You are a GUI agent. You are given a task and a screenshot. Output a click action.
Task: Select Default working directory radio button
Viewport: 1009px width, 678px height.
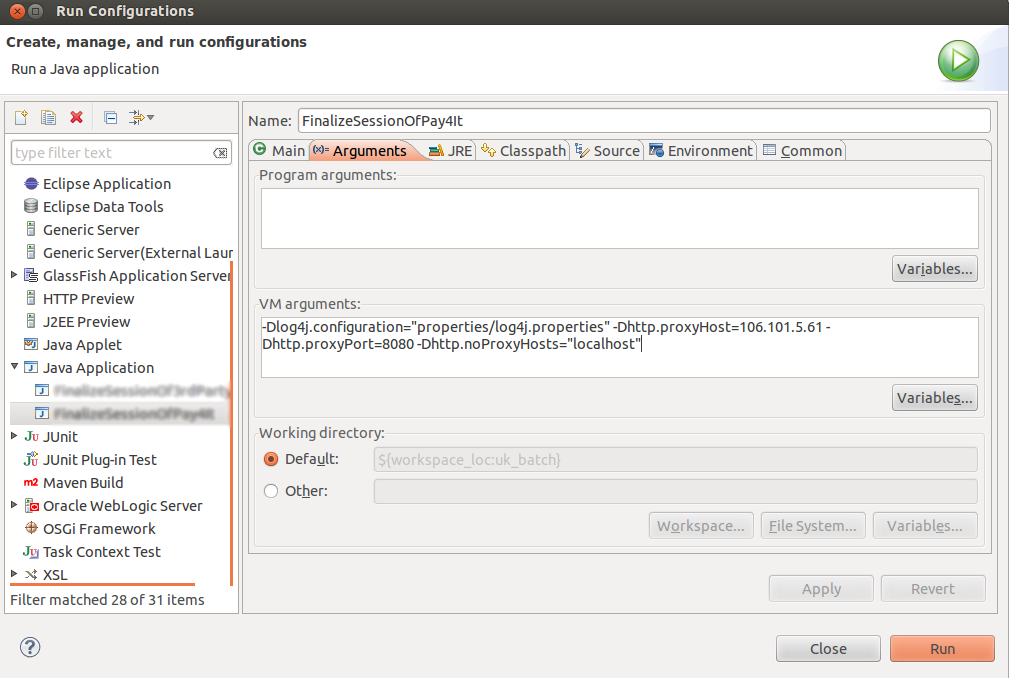click(x=271, y=459)
